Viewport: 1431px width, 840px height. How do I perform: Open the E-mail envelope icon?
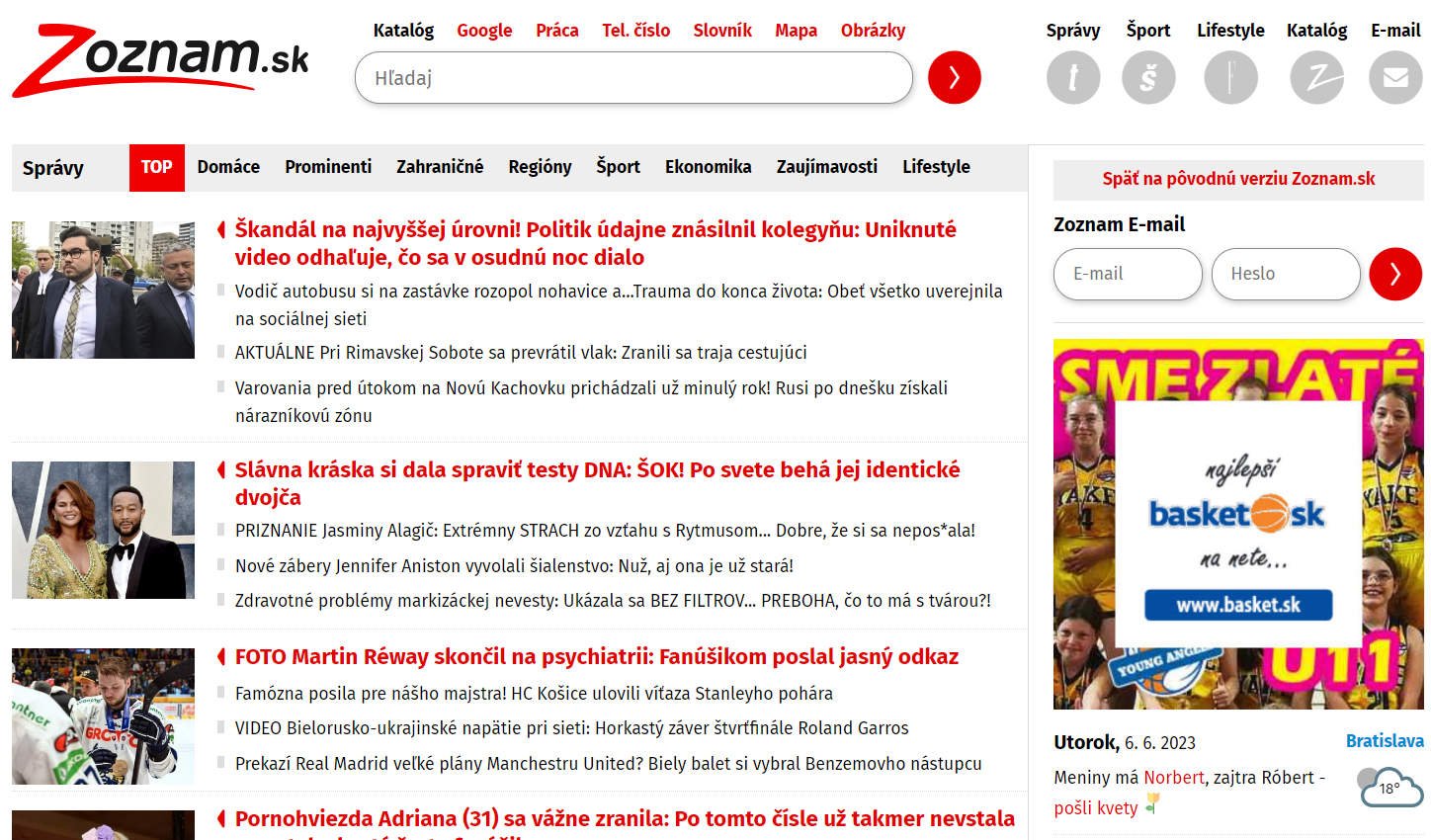tap(1394, 77)
